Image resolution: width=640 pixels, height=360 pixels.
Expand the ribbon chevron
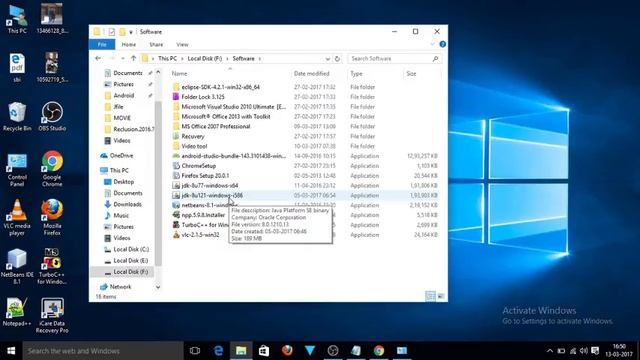click(x=432, y=44)
